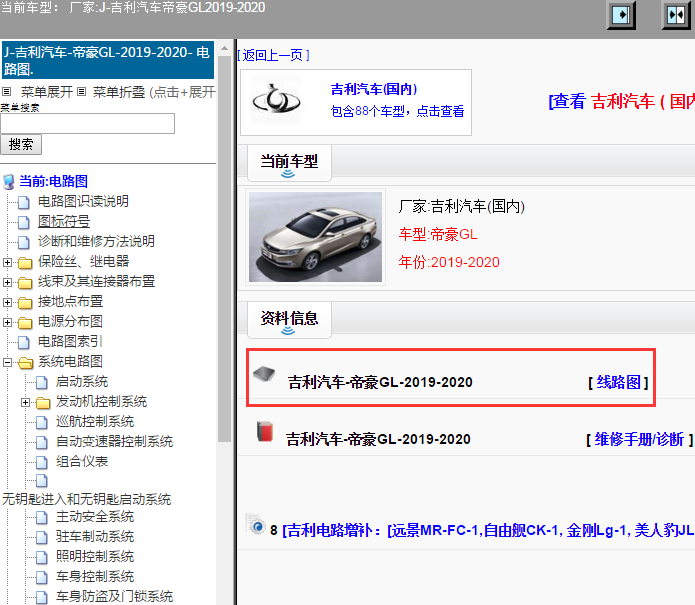The height and width of the screenshot is (605, 695).
Task: Click 菜单展开 to expand the menu
Action: (47, 92)
